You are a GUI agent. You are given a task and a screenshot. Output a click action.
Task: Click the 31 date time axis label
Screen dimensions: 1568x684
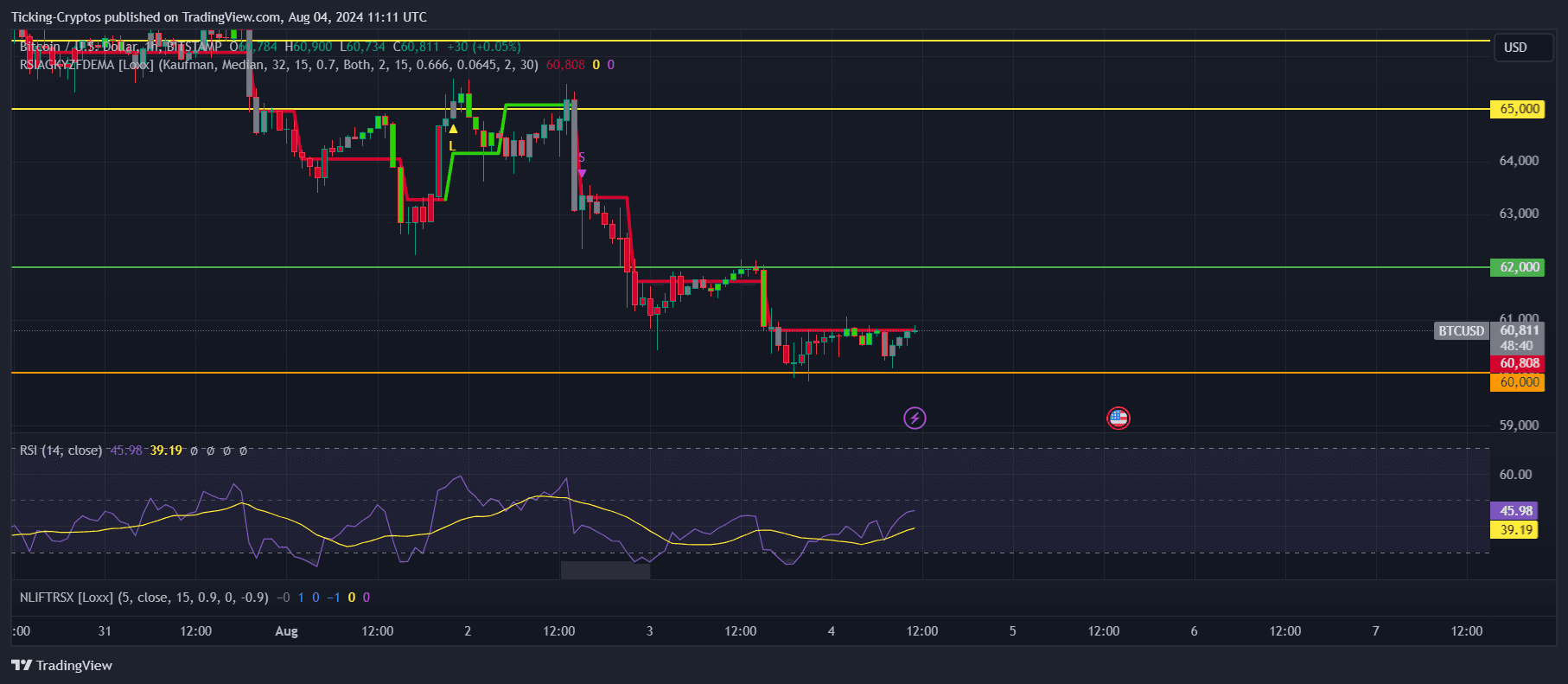(x=105, y=631)
